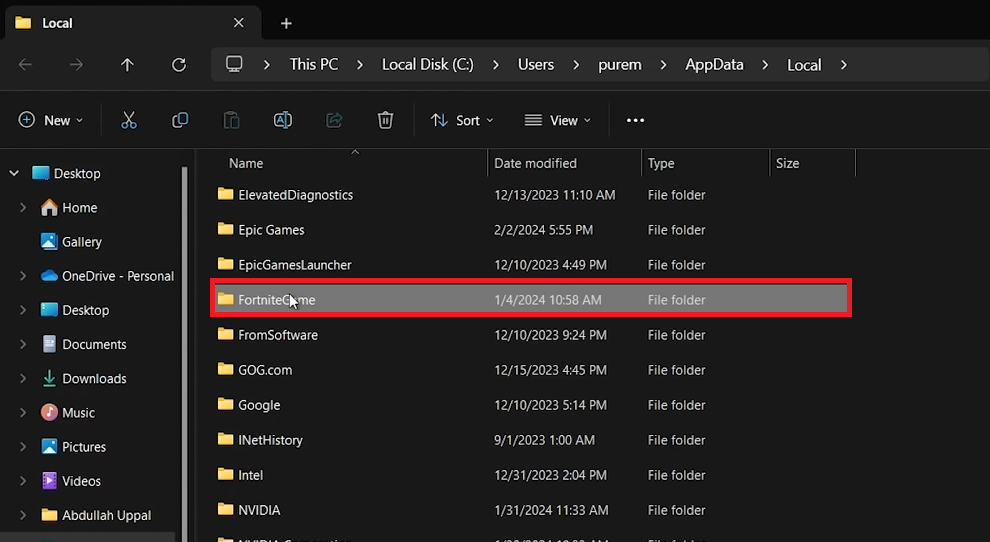Open the See more ellipsis menu
This screenshot has height=542, width=990.
tap(635, 120)
